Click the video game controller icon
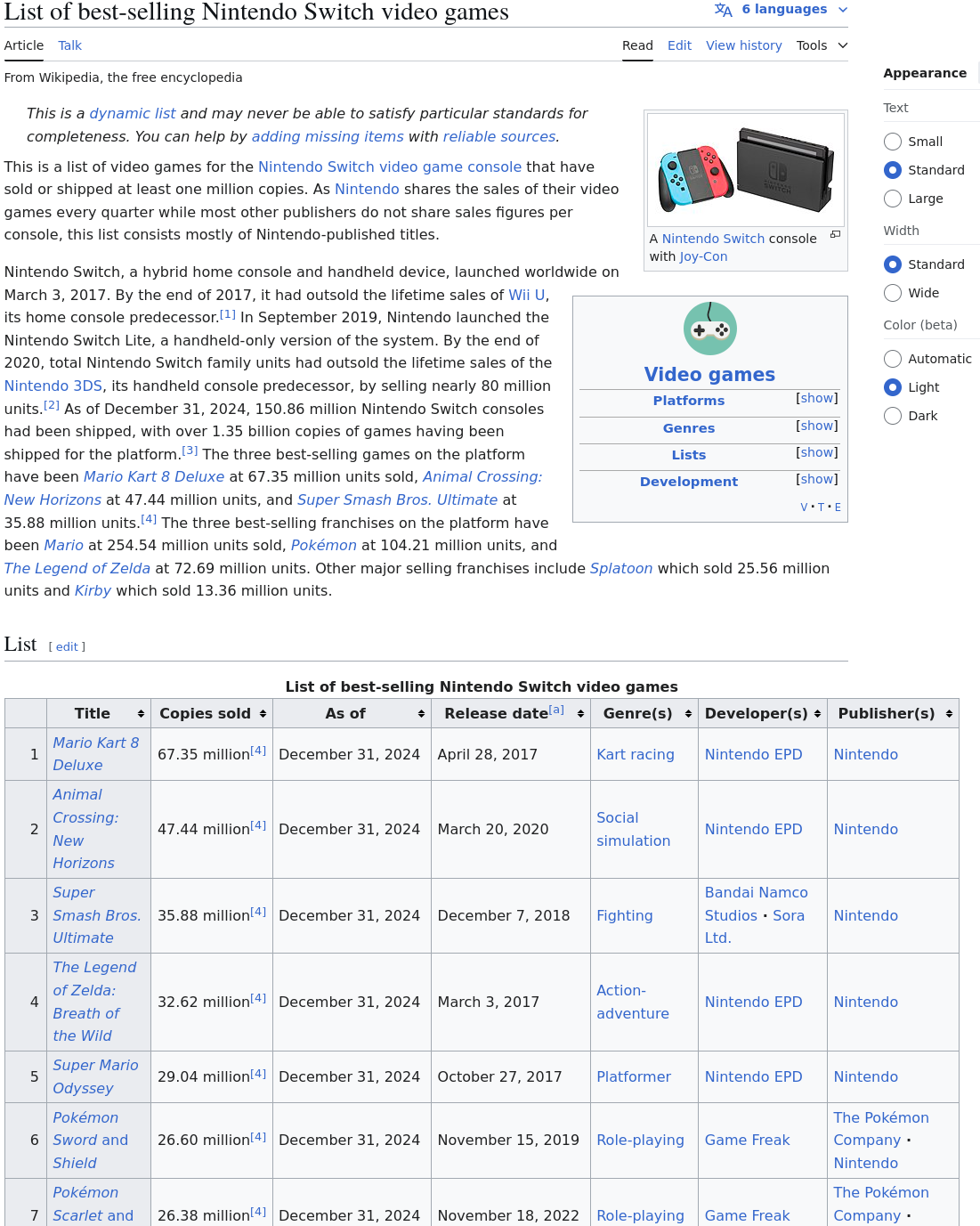 (710, 329)
